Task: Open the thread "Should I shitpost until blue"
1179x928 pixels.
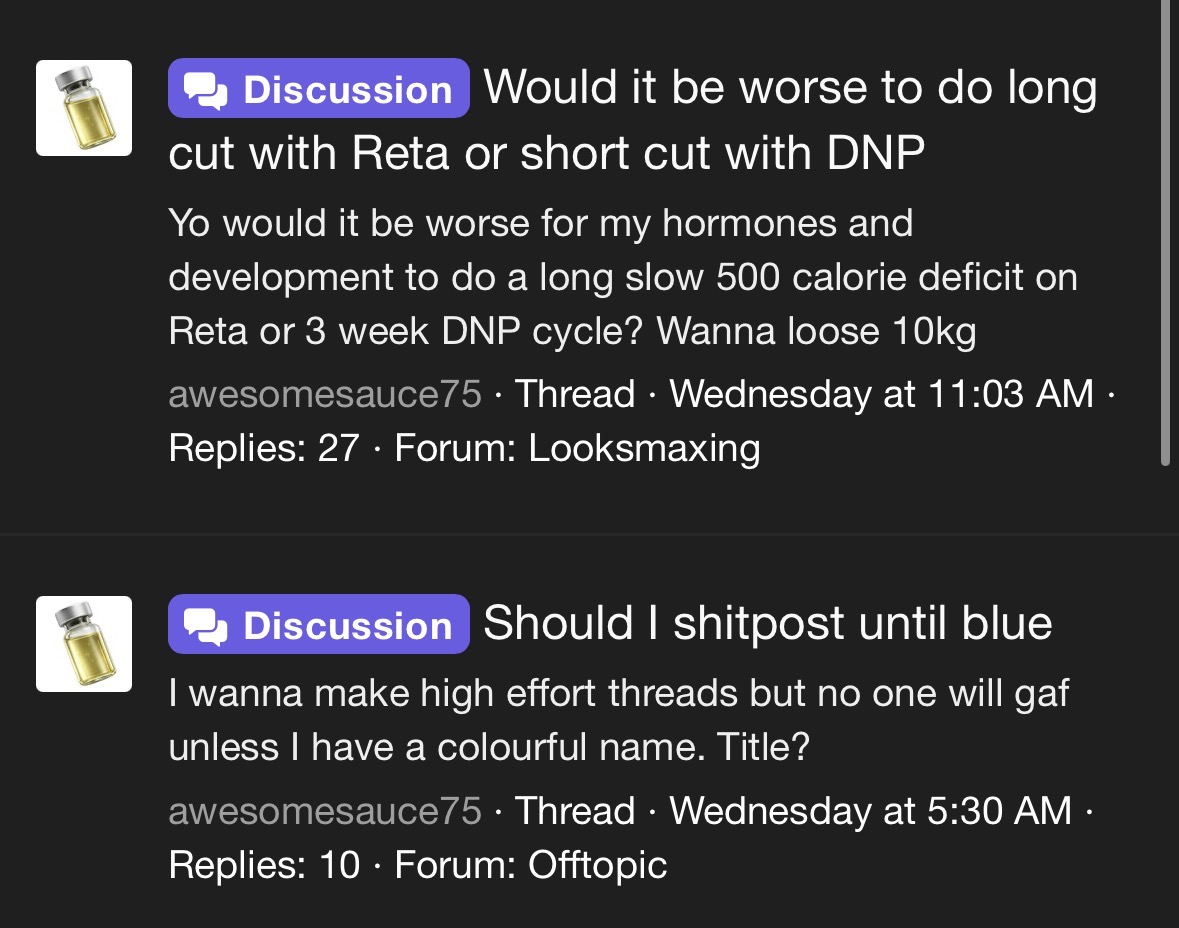Action: (x=767, y=624)
